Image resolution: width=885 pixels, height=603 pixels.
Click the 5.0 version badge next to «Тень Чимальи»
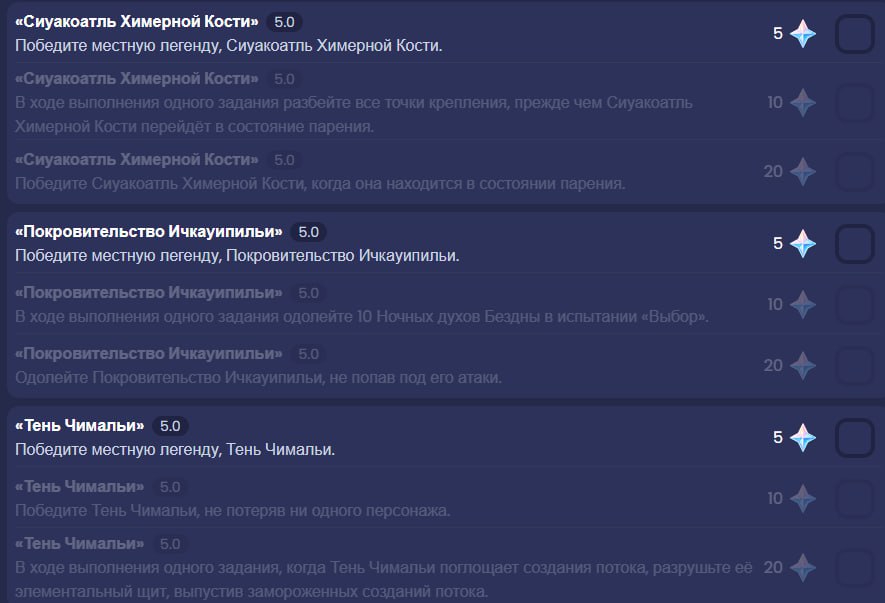pyautogui.click(x=170, y=426)
